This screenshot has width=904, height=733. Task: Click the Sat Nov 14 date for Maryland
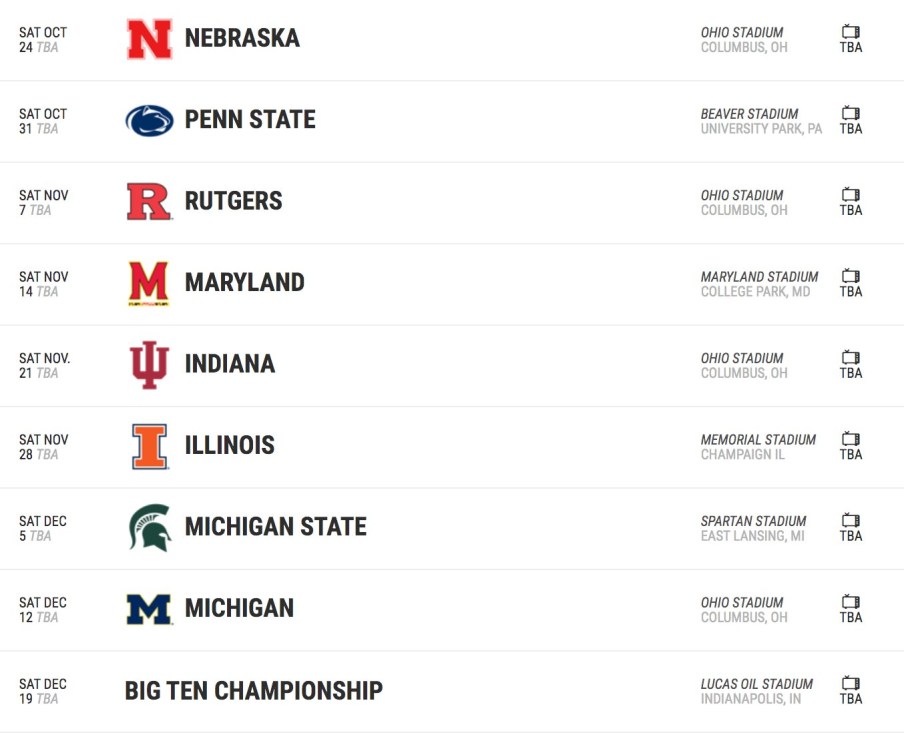click(x=43, y=283)
